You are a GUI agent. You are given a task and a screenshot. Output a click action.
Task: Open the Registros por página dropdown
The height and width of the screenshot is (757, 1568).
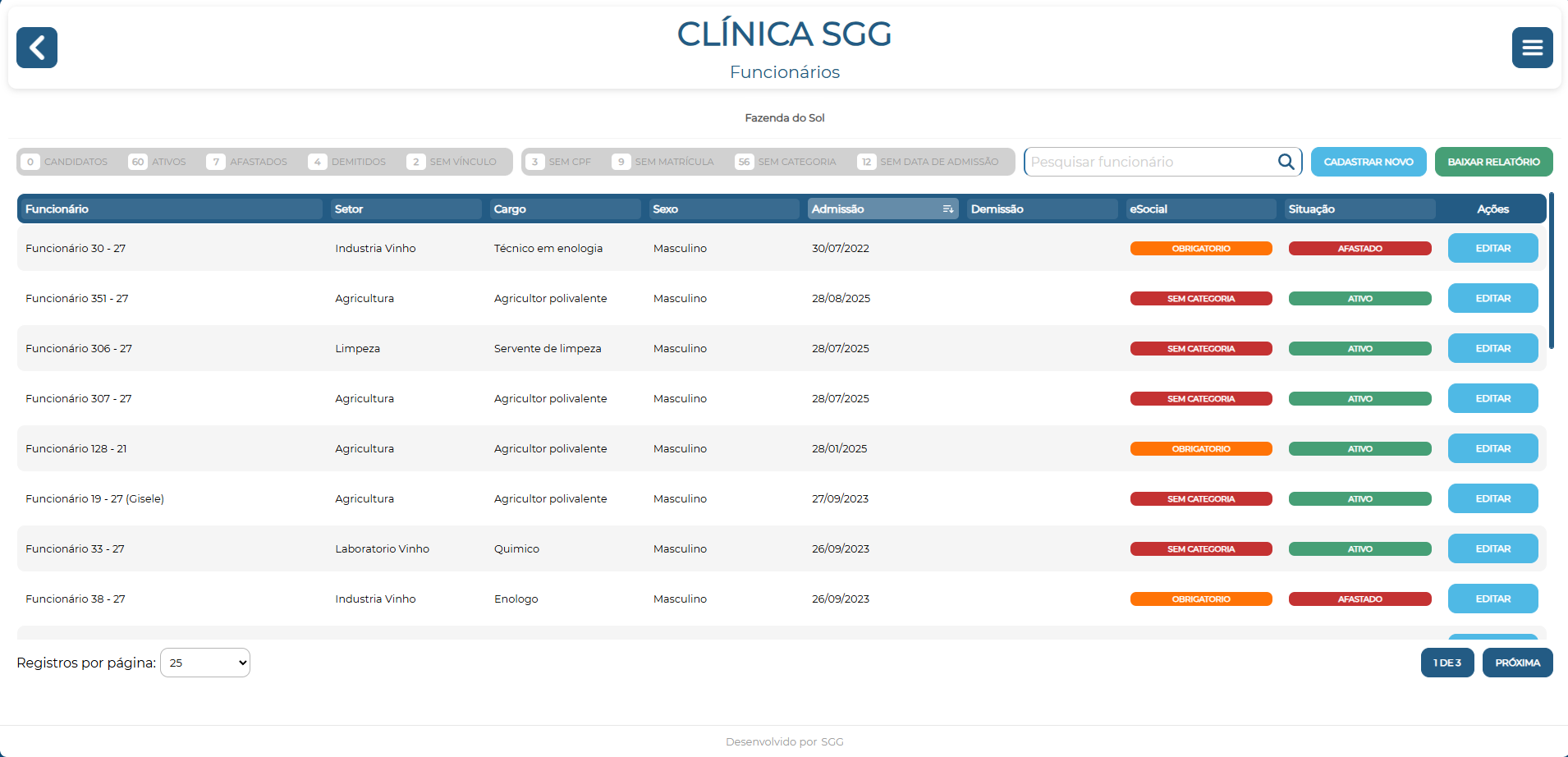[x=205, y=663]
